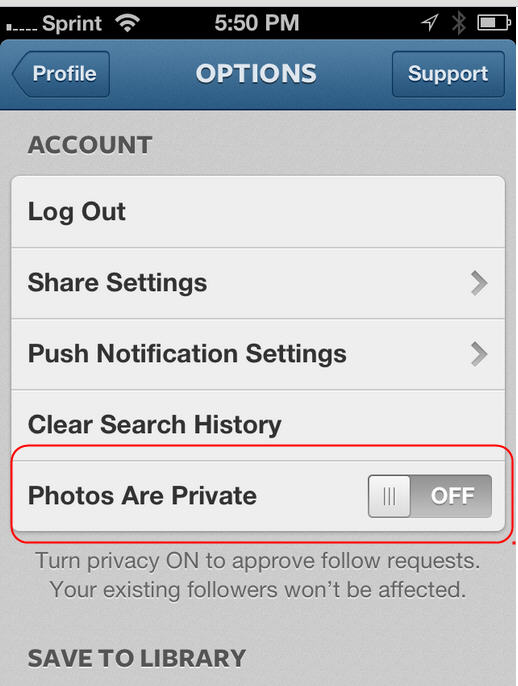The image size is (518, 686).
Task: Tap the cellular signal strength dots
Action: 22,28
